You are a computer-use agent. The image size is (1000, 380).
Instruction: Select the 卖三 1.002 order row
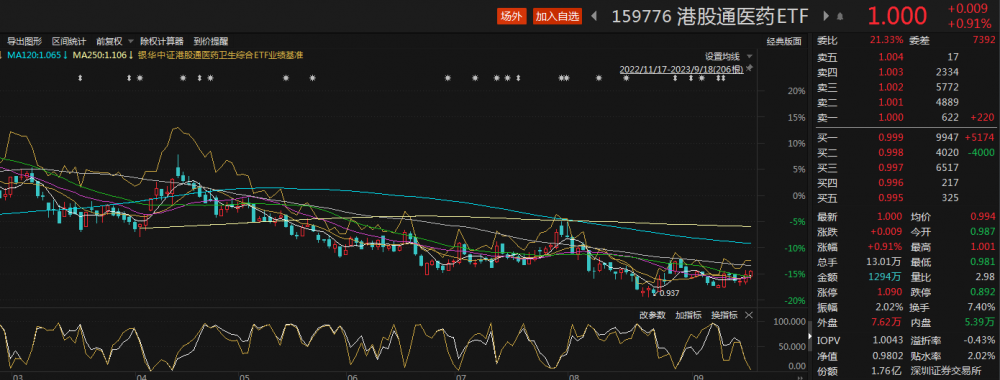coord(906,87)
